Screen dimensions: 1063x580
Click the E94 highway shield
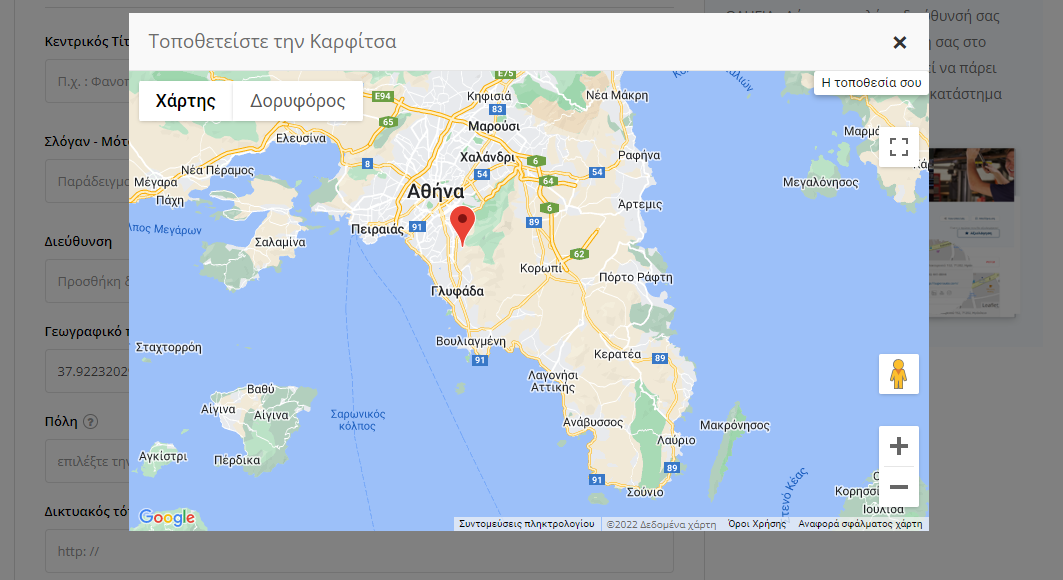[x=383, y=96]
